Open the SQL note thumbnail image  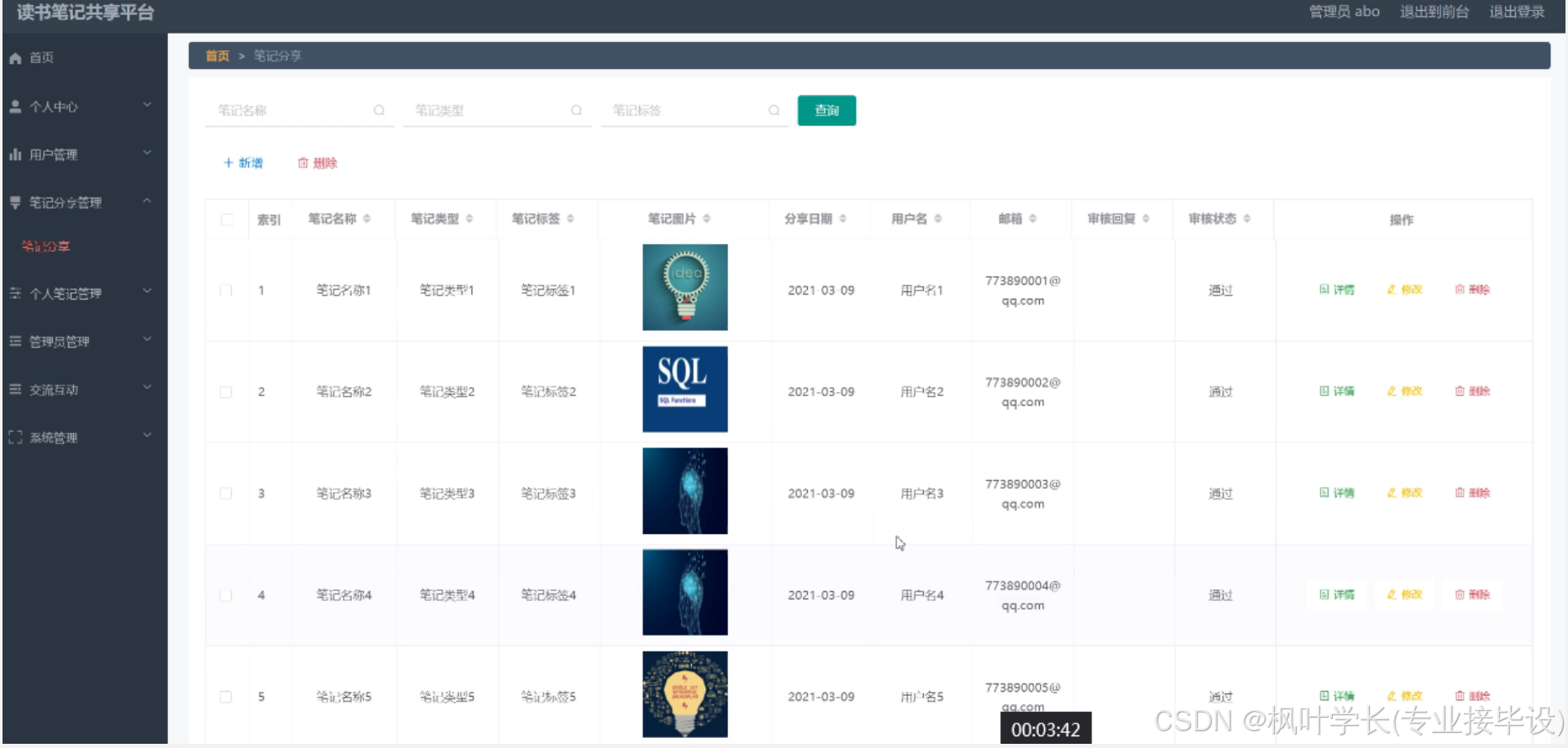pos(685,390)
